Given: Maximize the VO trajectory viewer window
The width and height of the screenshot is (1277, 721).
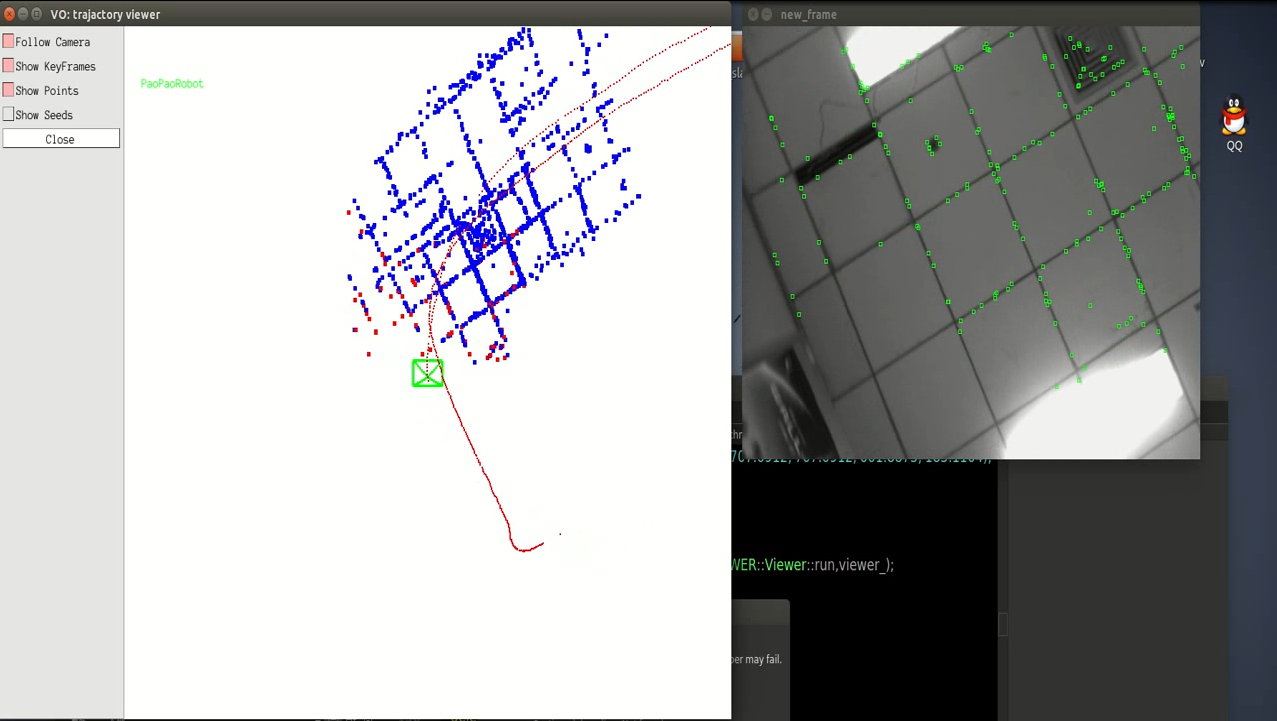Looking at the screenshot, I should tap(38, 14).
